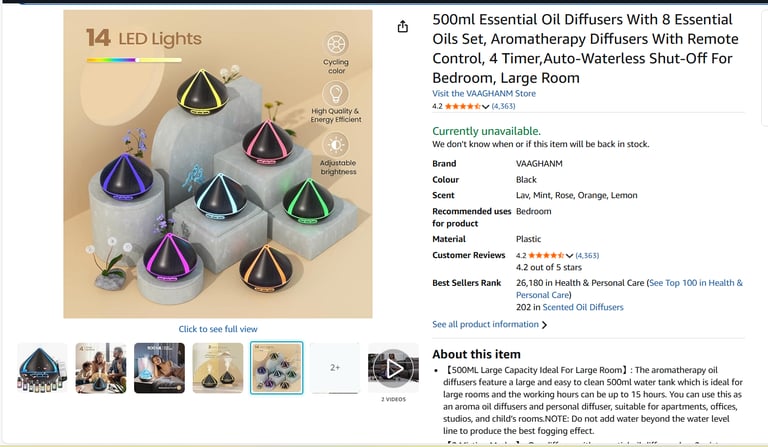
Task: Open the Scented Oil Diffusers category link
Action: 583,307
